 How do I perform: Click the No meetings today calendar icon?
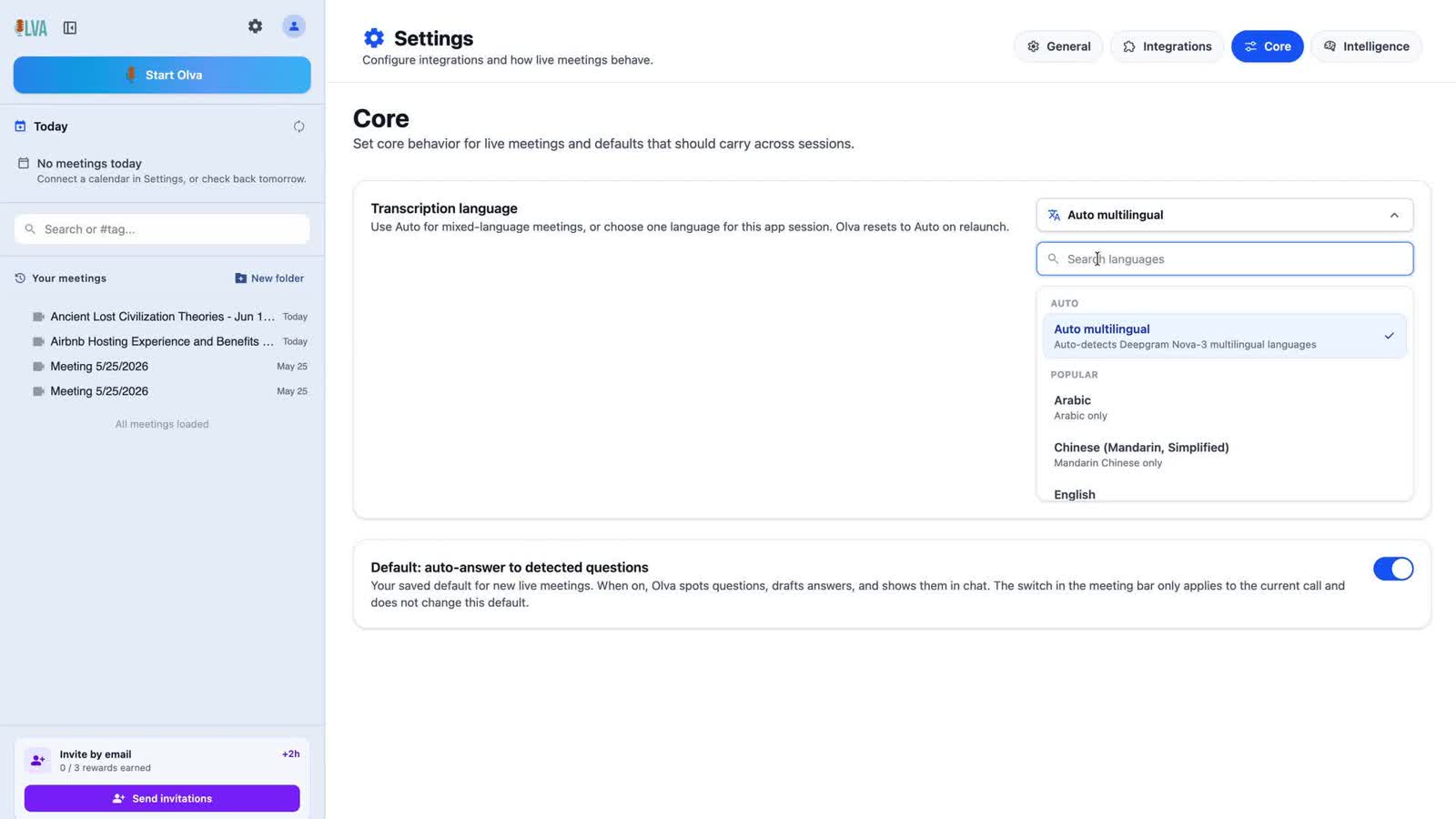pyautogui.click(x=24, y=163)
